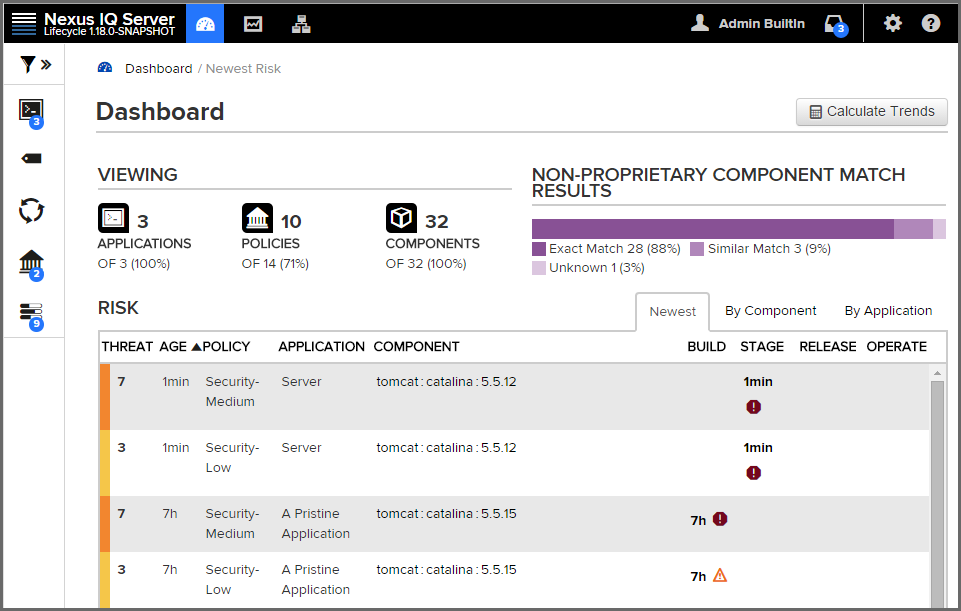961x611 pixels.
Task: Click the OPERATE column header
Action: [x=896, y=347]
